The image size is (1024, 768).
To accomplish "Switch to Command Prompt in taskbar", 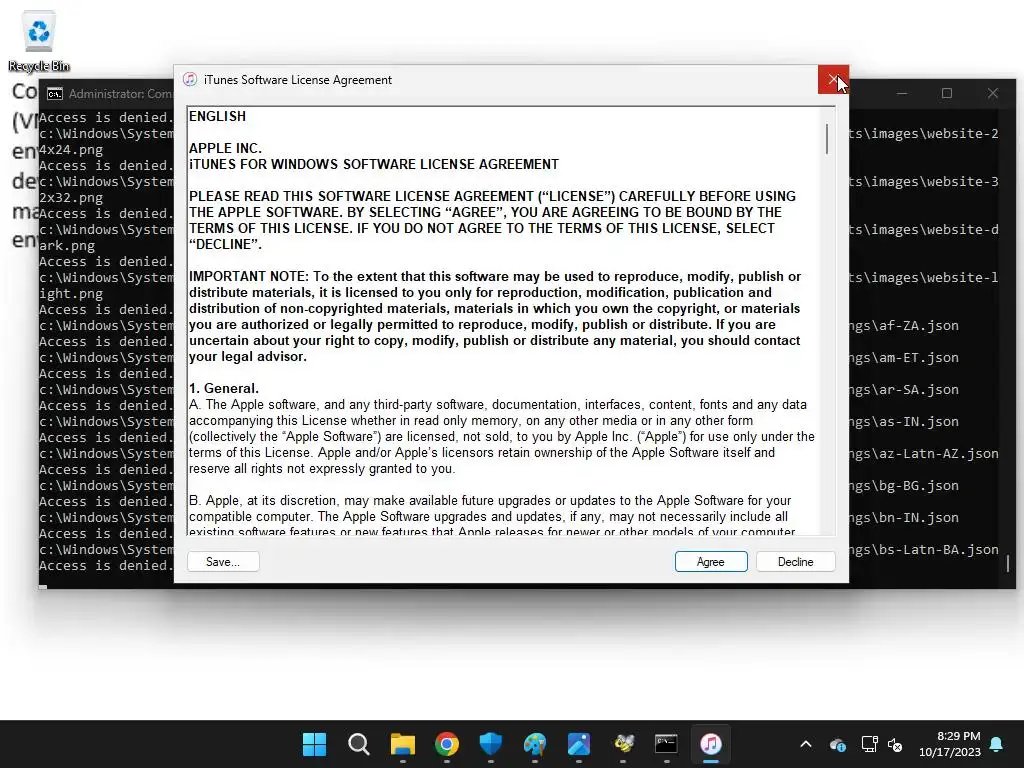I will 667,744.
